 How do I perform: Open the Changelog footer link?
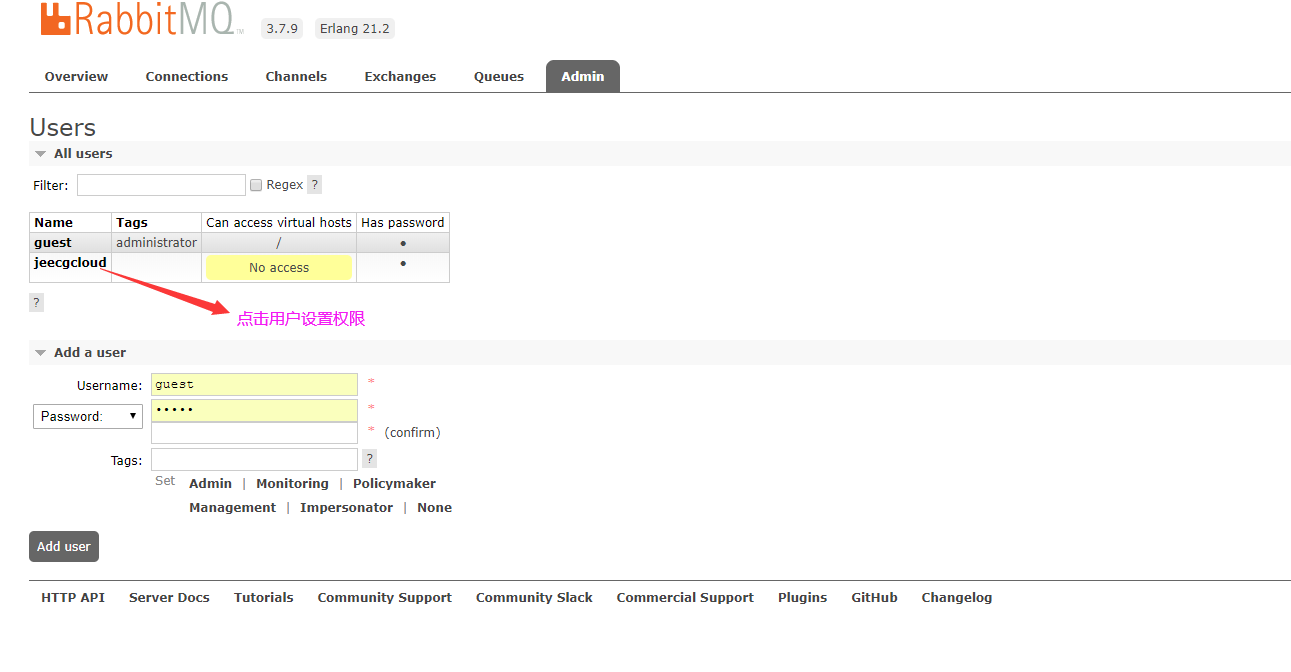[957, 598]
